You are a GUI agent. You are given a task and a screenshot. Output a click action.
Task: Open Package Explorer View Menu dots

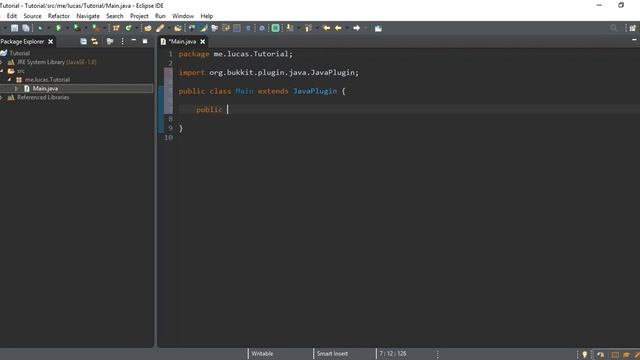tap(122, 41)
